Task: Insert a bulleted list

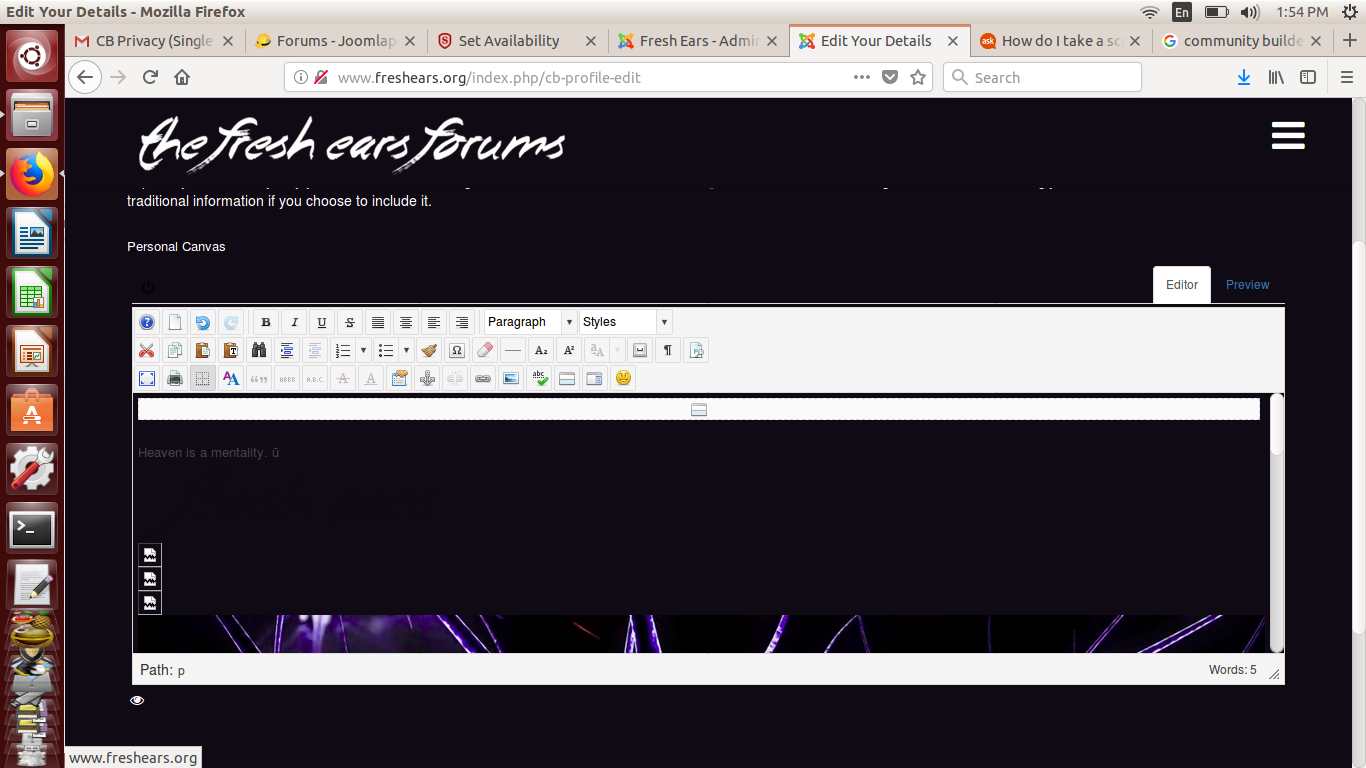Action: [x=387, y=350]
